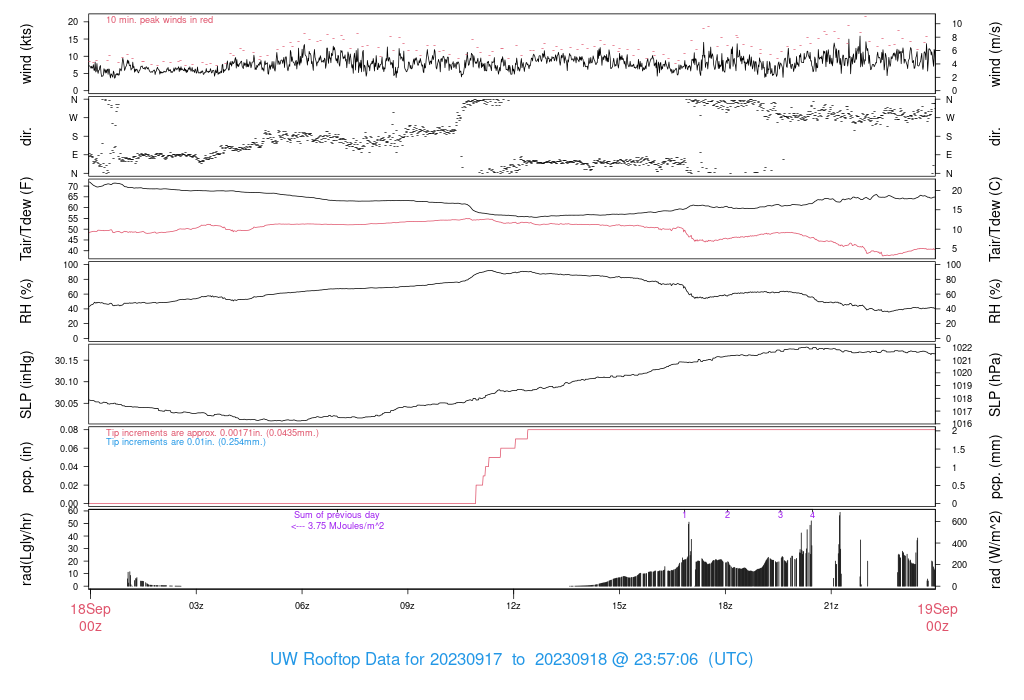Select the "rad(Lgly/hr)" axis label
This screenshot has width=1024, height=700.
(26, 549)
